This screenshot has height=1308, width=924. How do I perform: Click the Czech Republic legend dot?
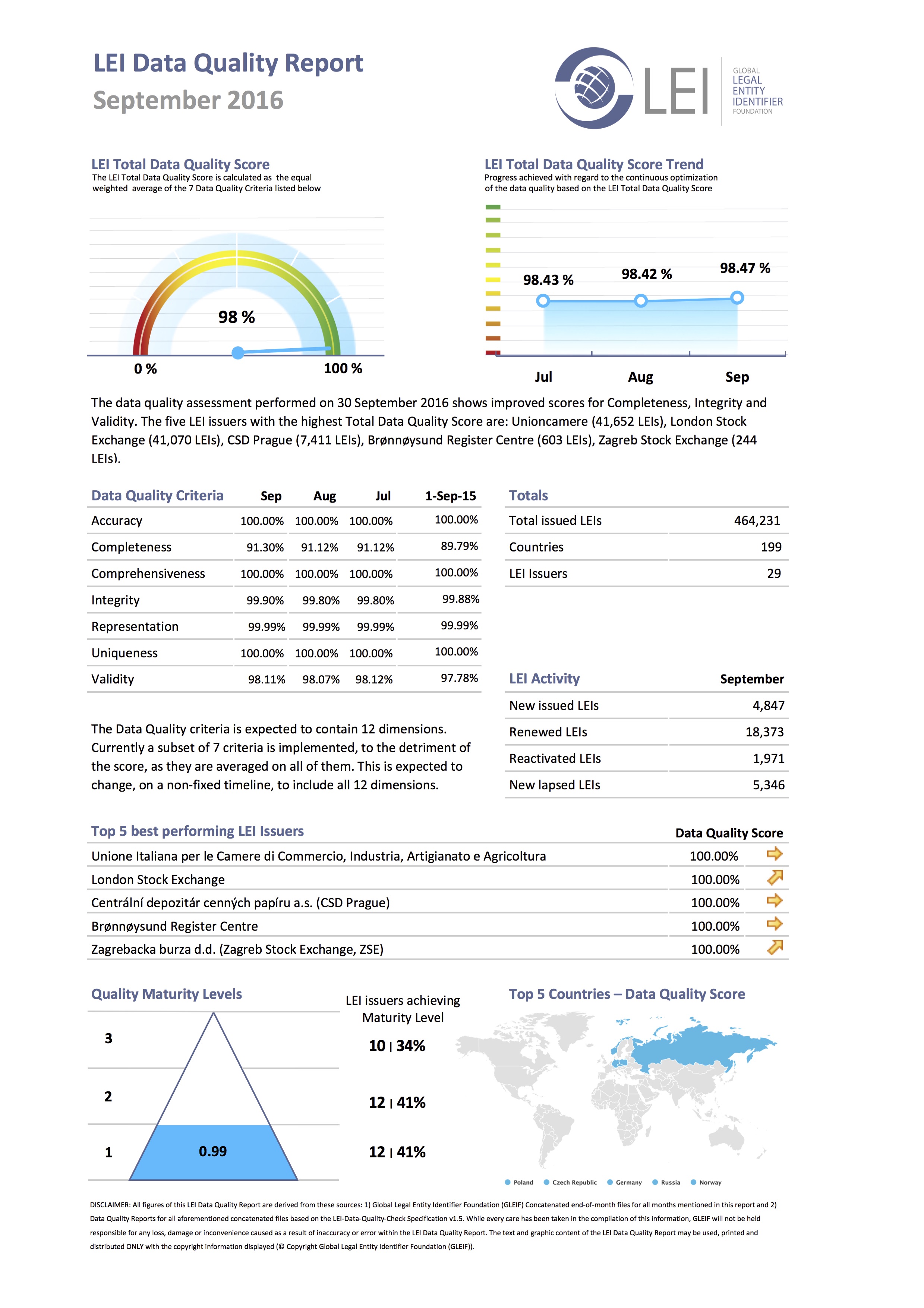[546, 1182]
